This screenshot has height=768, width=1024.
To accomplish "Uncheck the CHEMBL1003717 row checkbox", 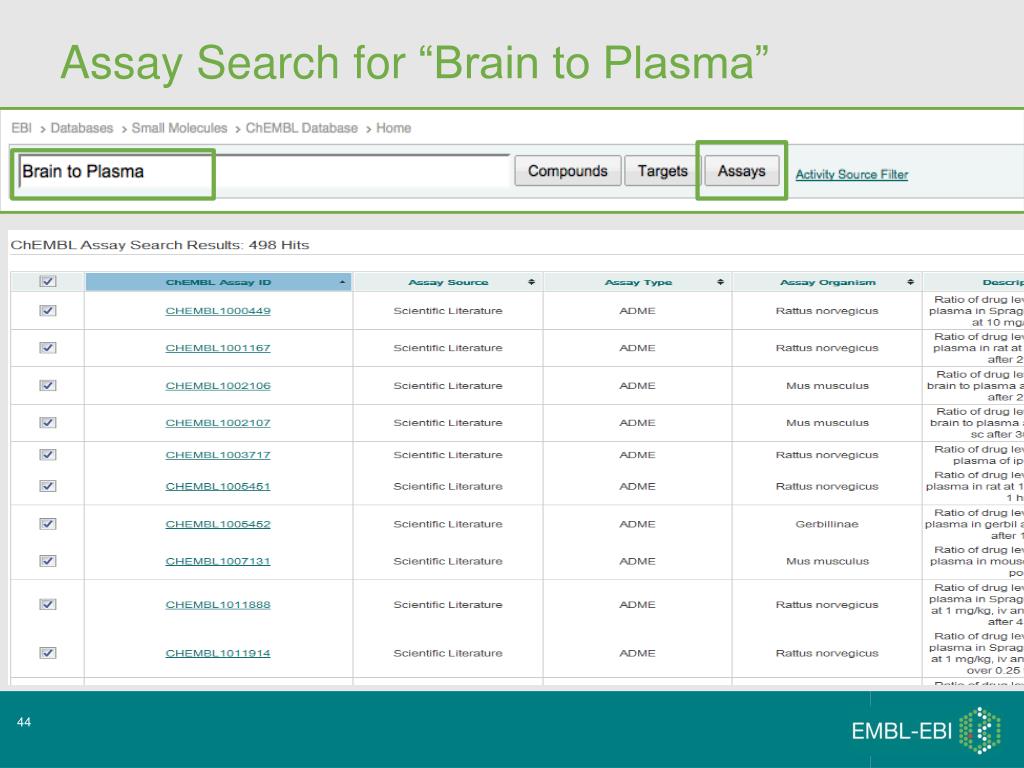I will pyautogui.click(x=48, y=455).
